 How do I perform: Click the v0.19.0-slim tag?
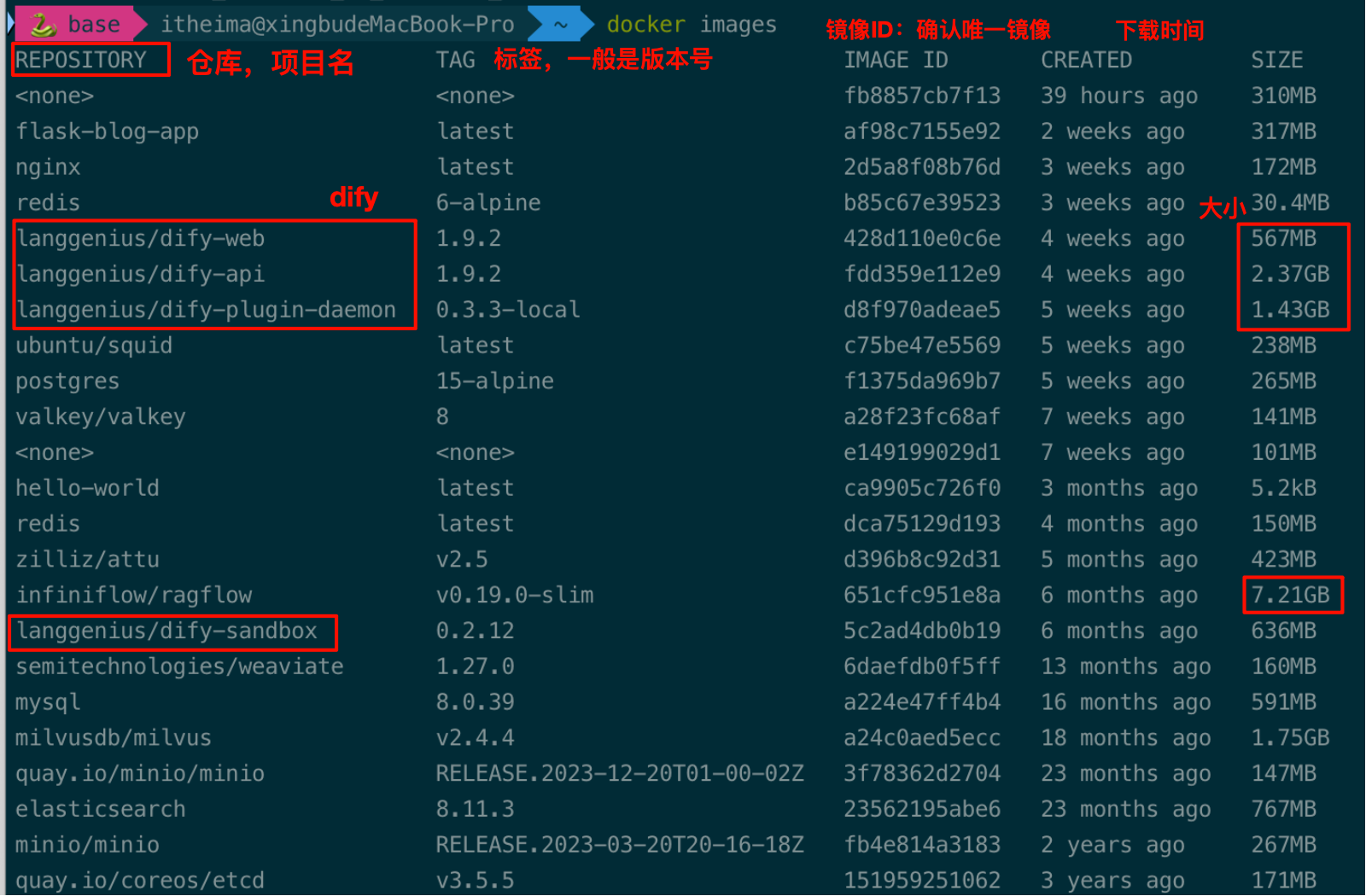tap(515, 595)
